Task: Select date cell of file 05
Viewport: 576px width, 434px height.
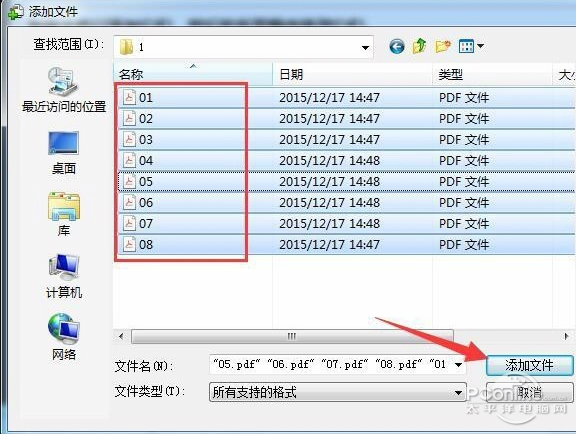Action: pyautogui.click(x=329, y=181)
